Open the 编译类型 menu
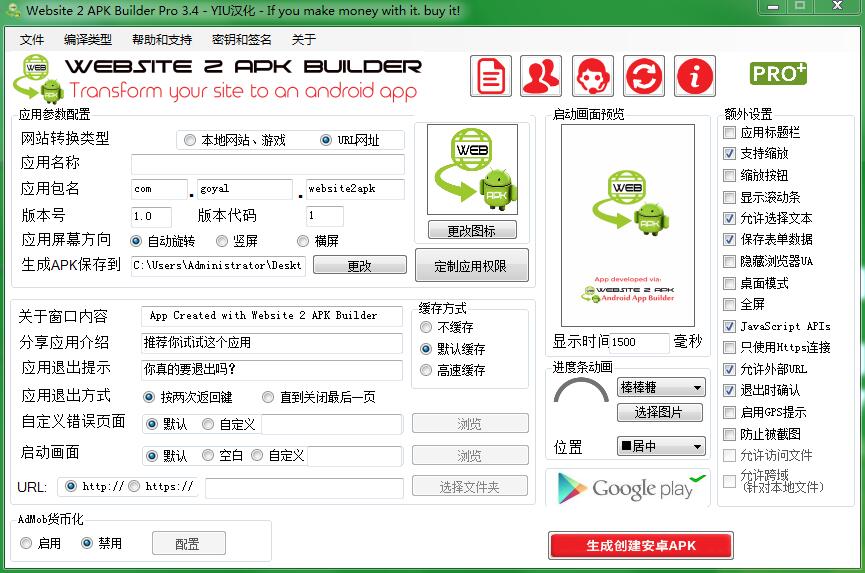This screenshot has height=573, width=865. point(88,40)
